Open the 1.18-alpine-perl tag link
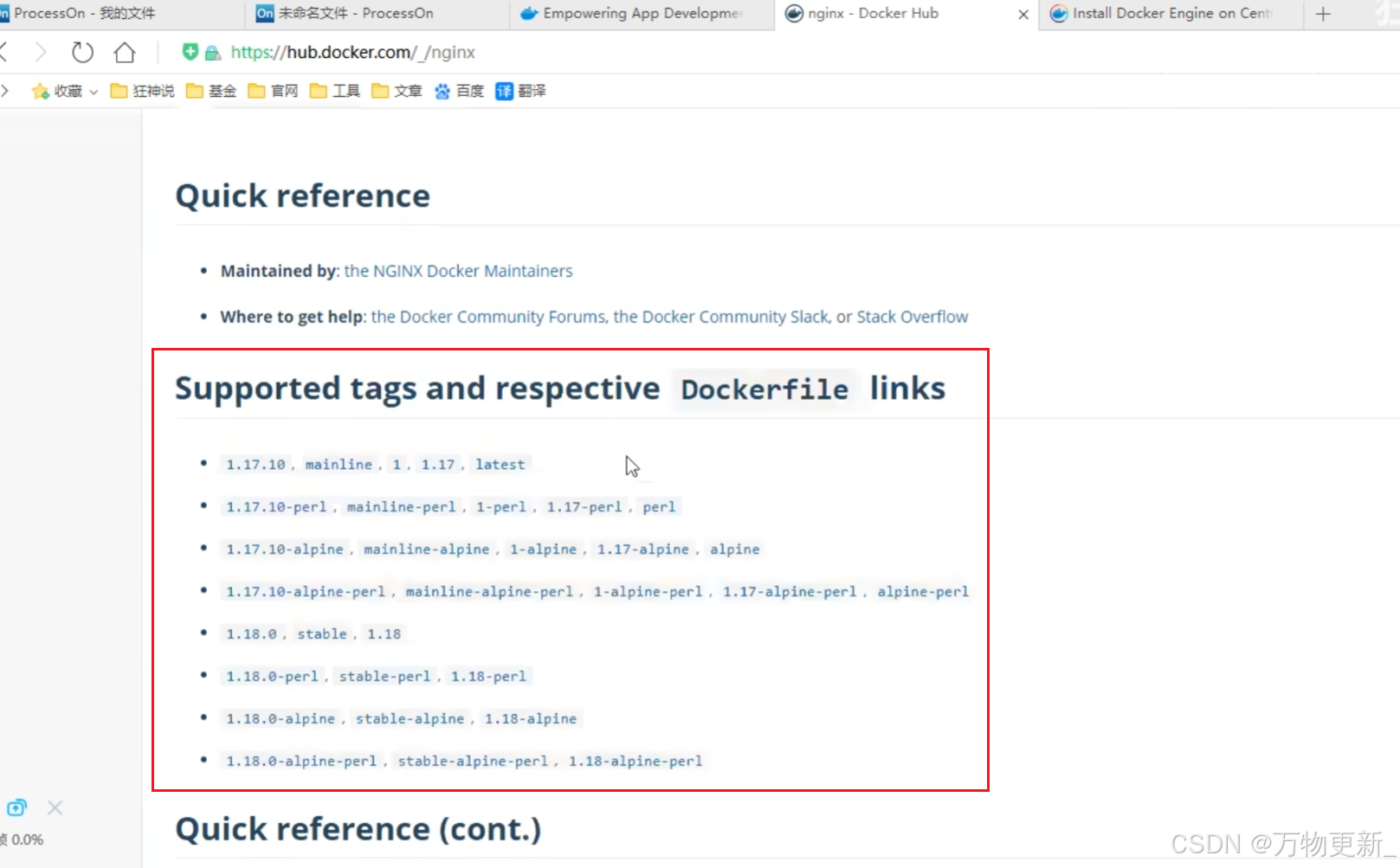 pos(635,762)
